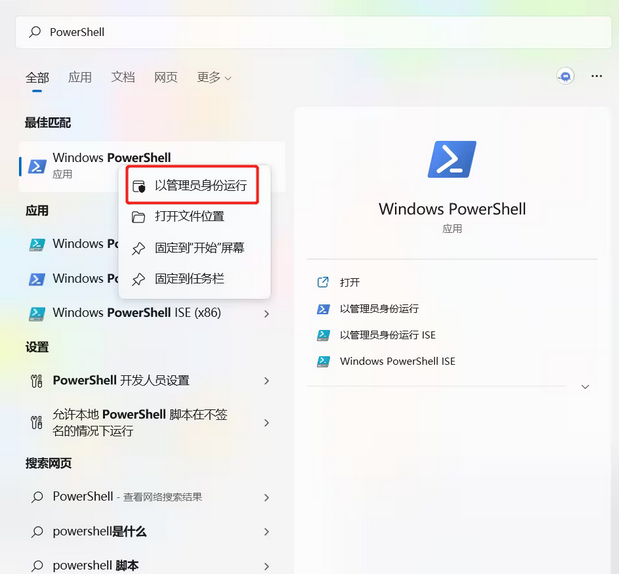
Task: Click icon beside details Windows PowerShell ISE
Action: click(x=323, y=362)
